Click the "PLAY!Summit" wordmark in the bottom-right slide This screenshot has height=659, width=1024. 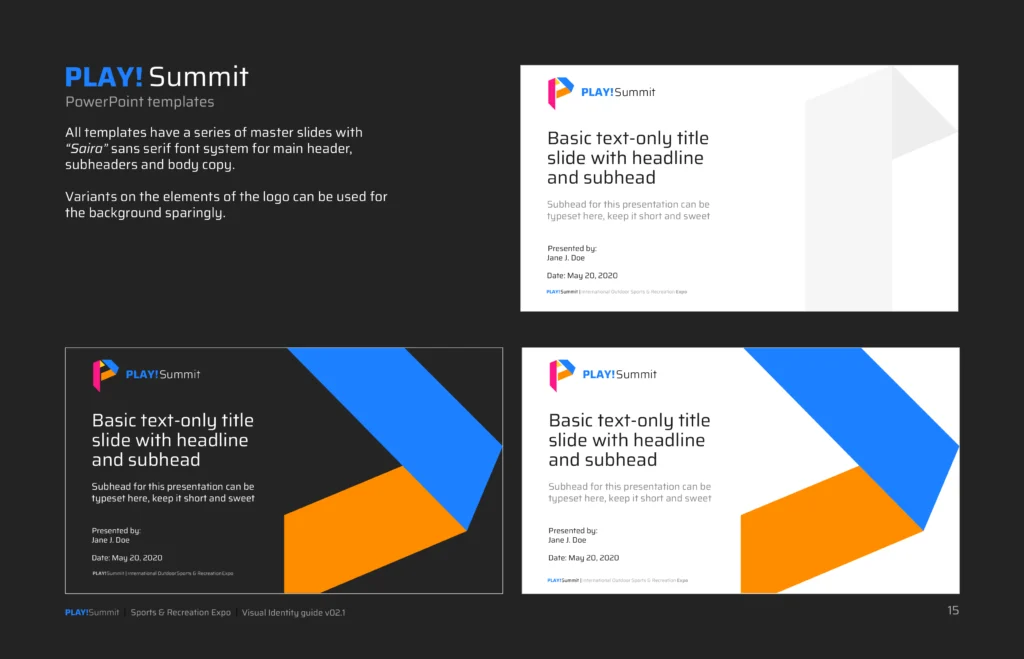(619, 374)
